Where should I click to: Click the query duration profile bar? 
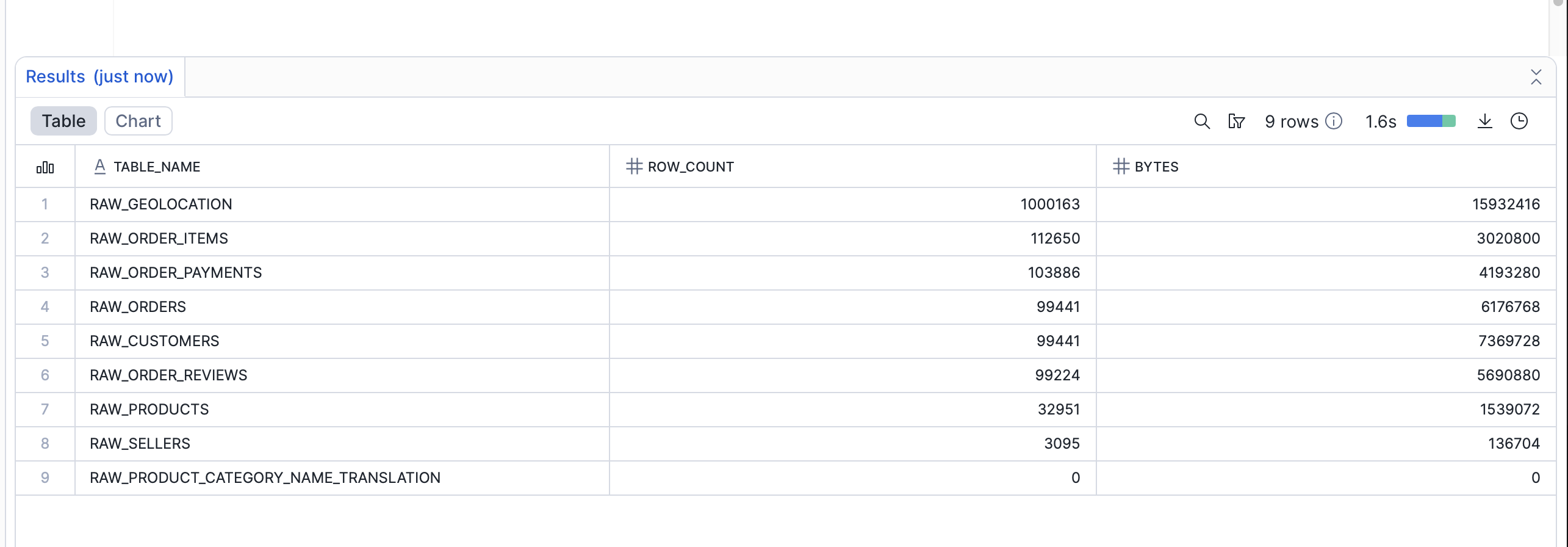[x=1431, y=121]
